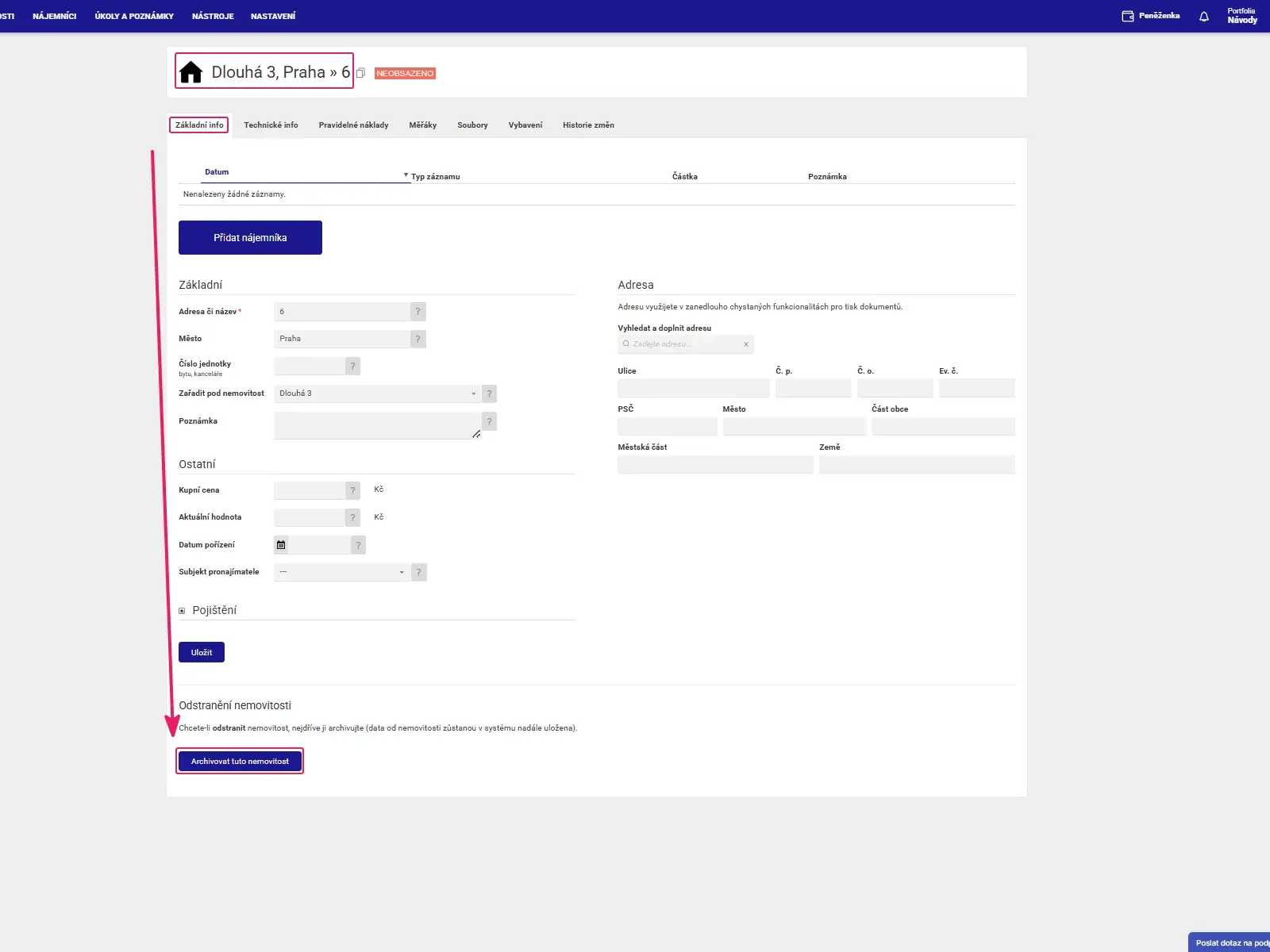Click Poslat dotaz na podporu button
1270x952 pixels.
click(1230, 942)
